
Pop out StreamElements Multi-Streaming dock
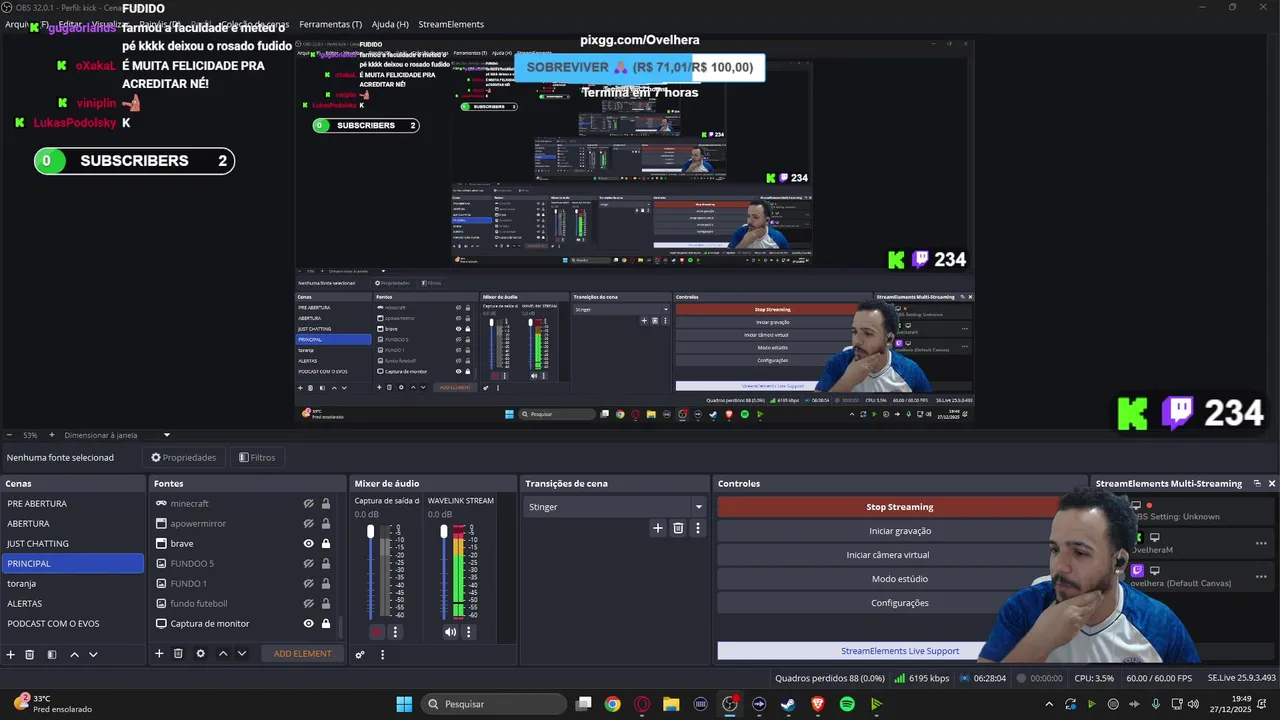[x=1257, y=483]
